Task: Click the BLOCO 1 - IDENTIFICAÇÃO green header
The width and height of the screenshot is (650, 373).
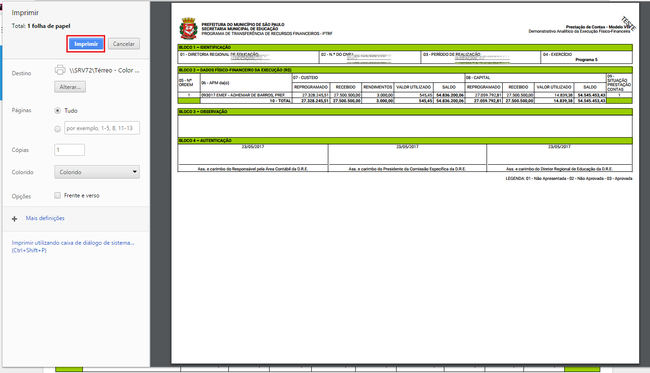Action: (x=405, y=47)
